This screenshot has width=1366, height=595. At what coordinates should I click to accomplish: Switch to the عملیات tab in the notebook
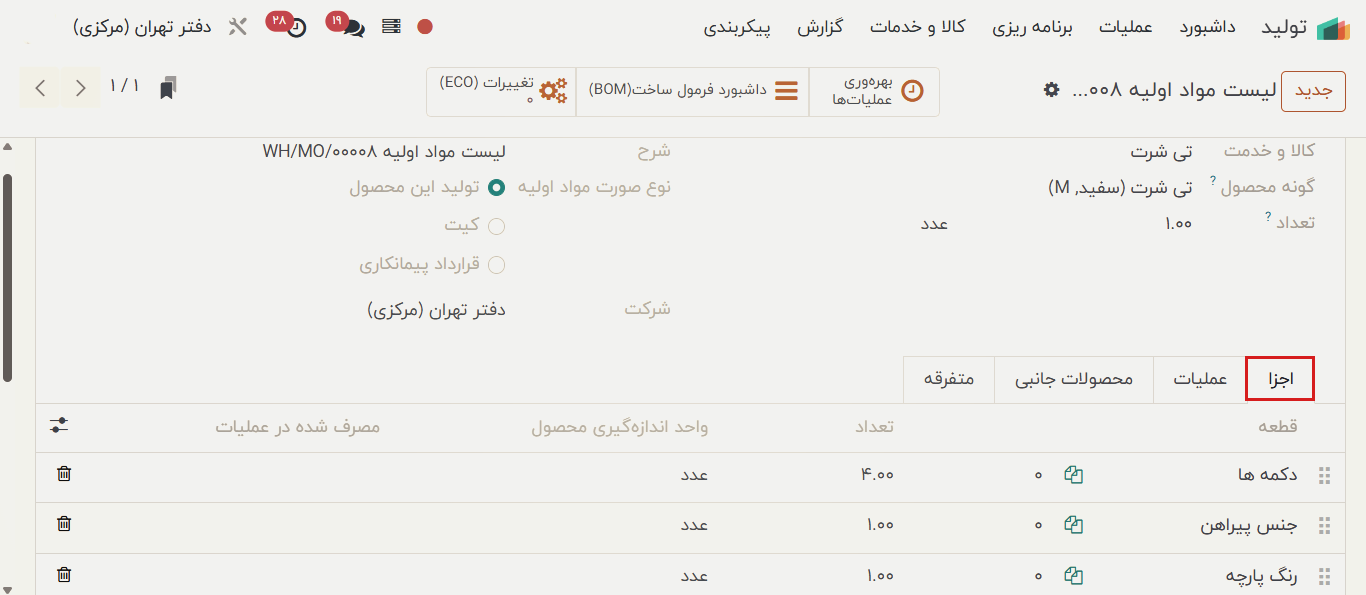(1200, 380)
